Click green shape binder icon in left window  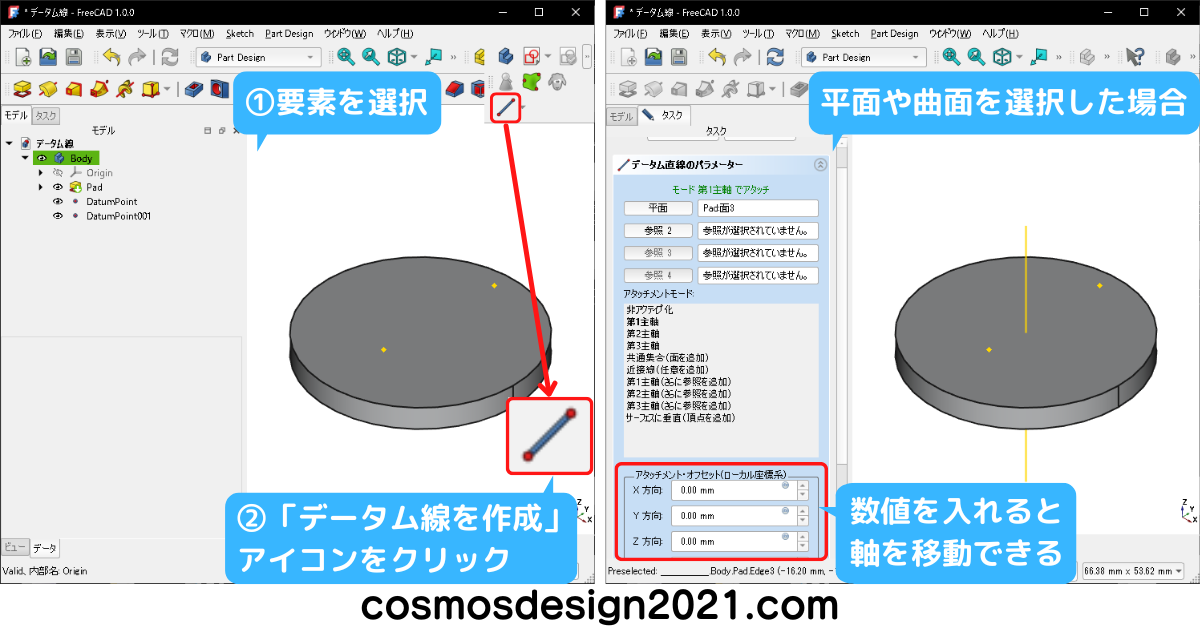coord(531,81)
